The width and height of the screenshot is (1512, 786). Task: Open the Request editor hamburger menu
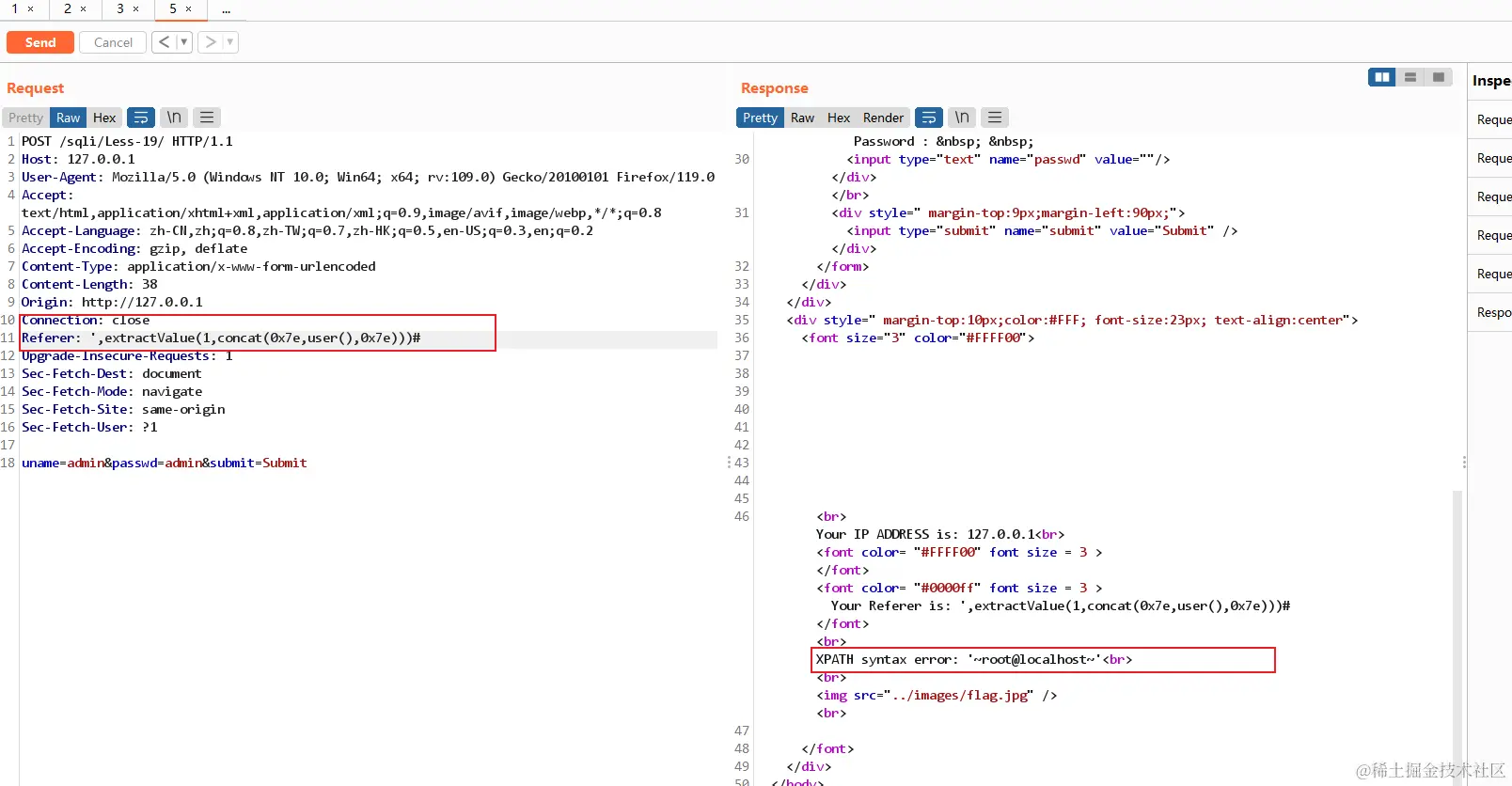[207, 118]
